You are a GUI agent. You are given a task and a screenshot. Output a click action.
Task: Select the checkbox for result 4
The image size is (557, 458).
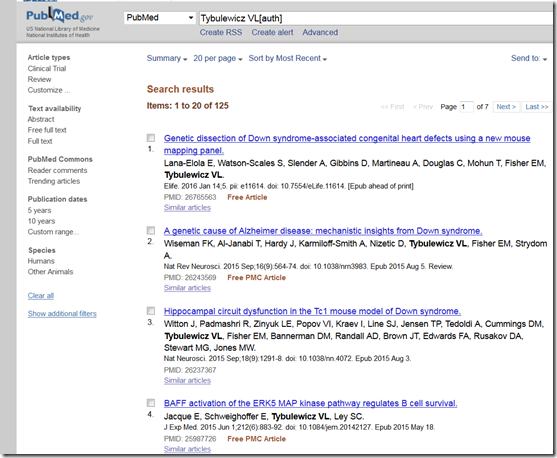click(151, 403)
